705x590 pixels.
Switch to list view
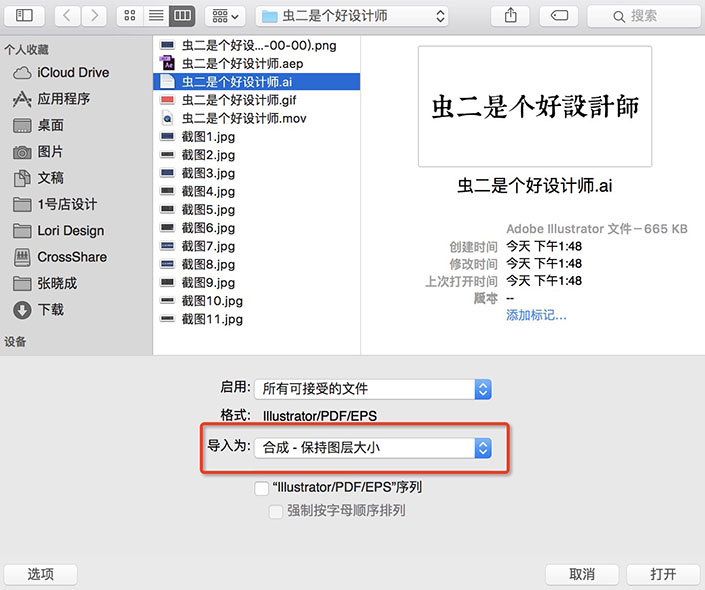(x=156, y=16)
